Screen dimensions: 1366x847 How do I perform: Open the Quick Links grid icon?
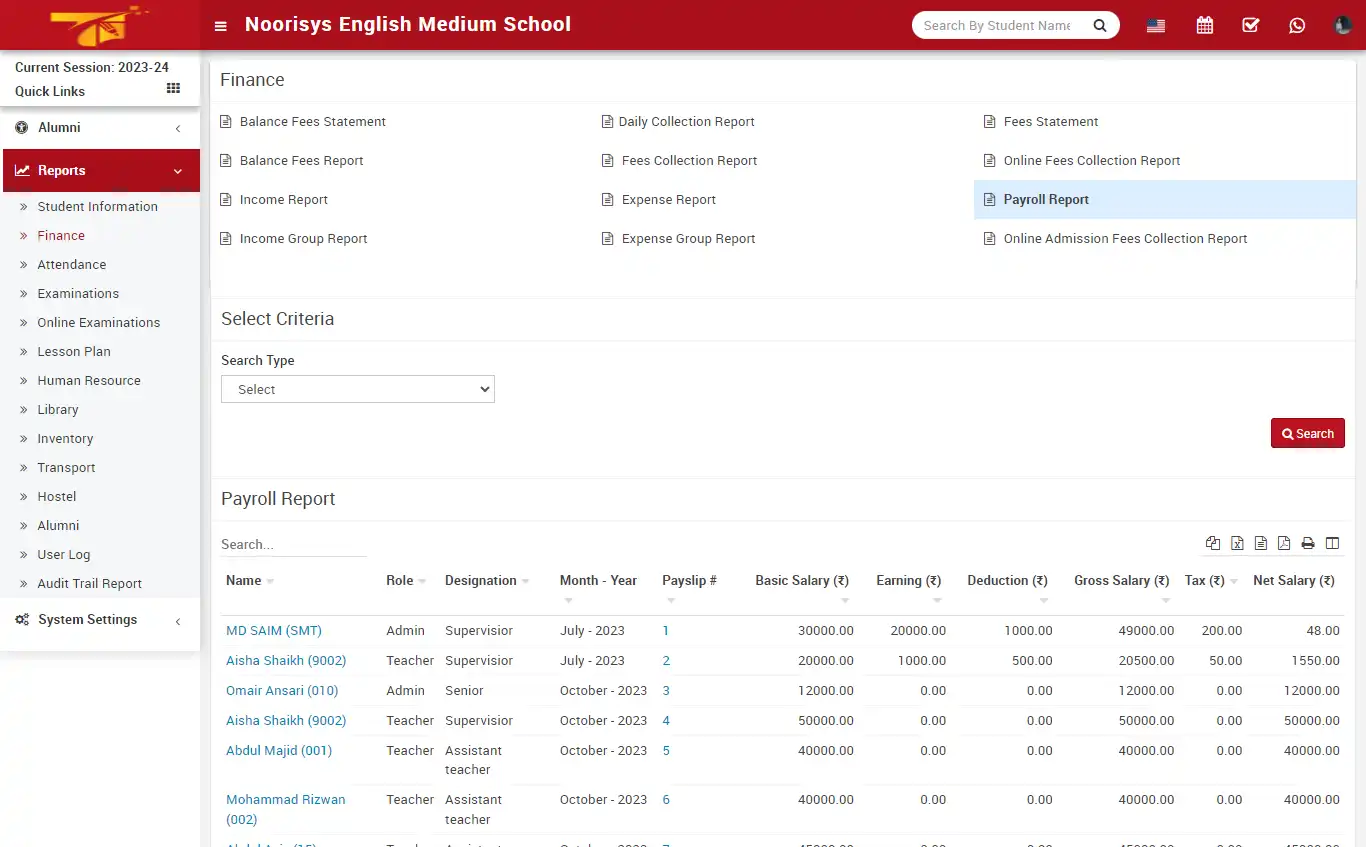click(x=172, y=88)
